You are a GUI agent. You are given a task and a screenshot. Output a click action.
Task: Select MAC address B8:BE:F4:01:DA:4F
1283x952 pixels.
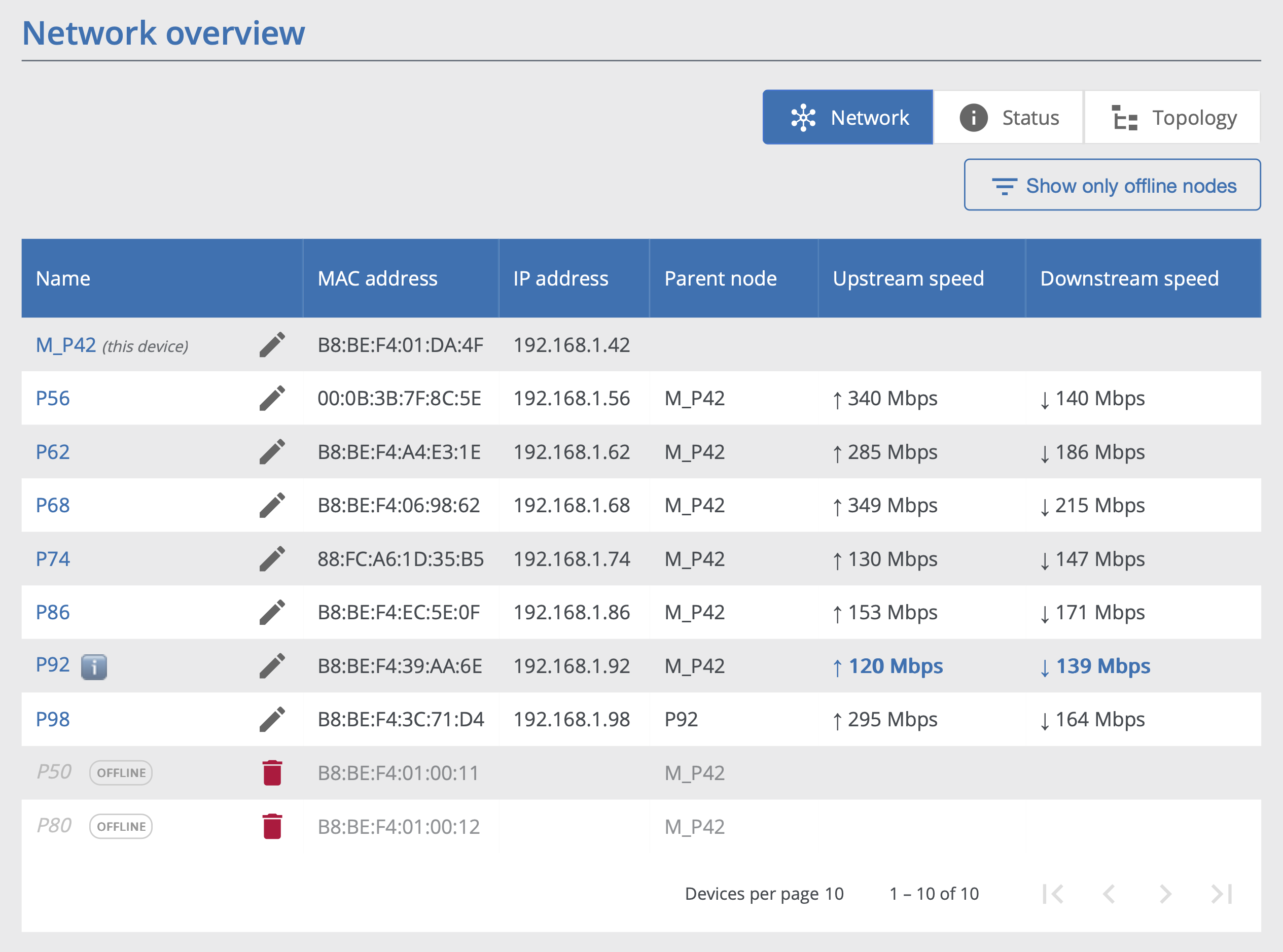tap(401, 344)
